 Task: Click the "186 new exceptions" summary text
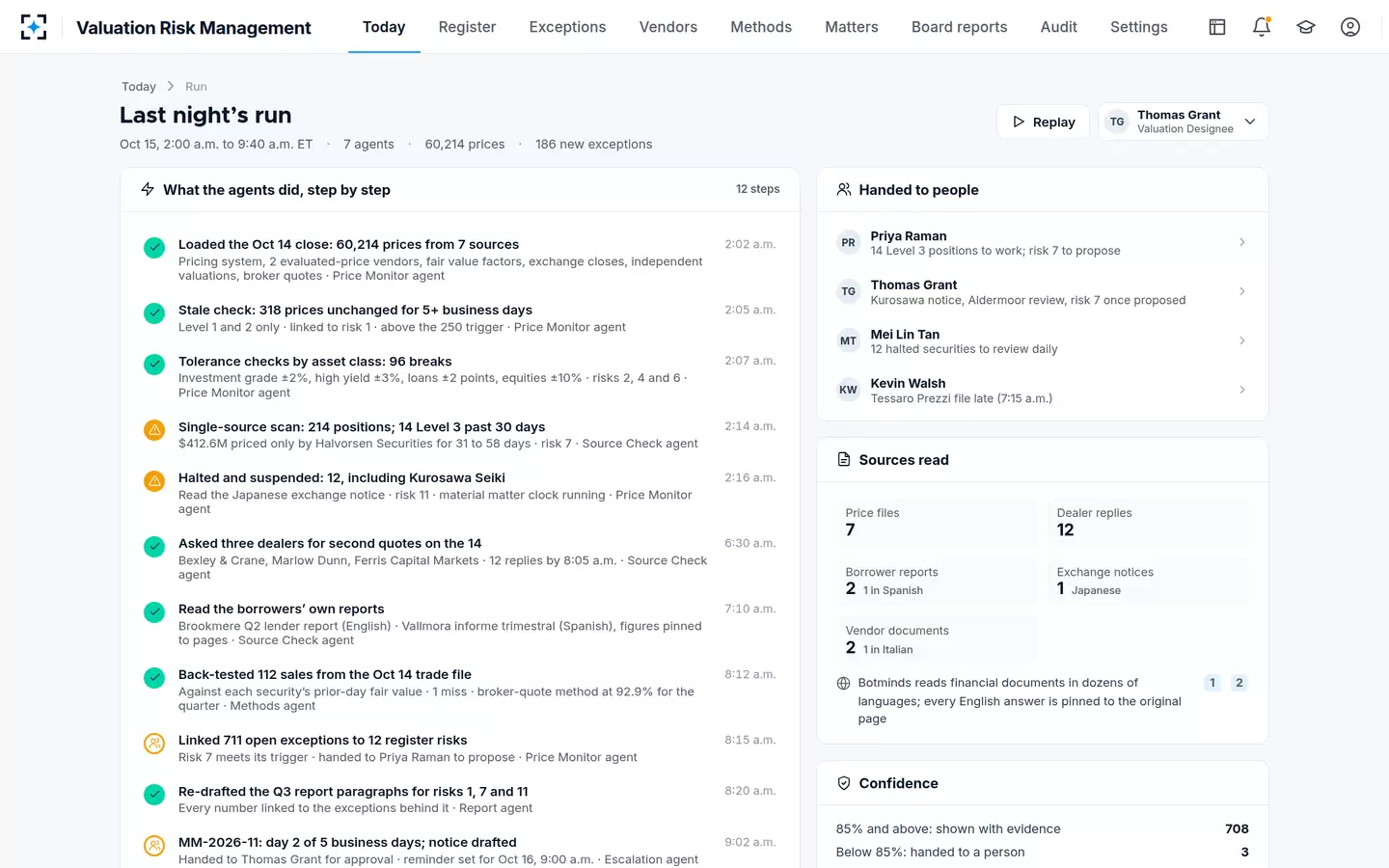(594, 144)
